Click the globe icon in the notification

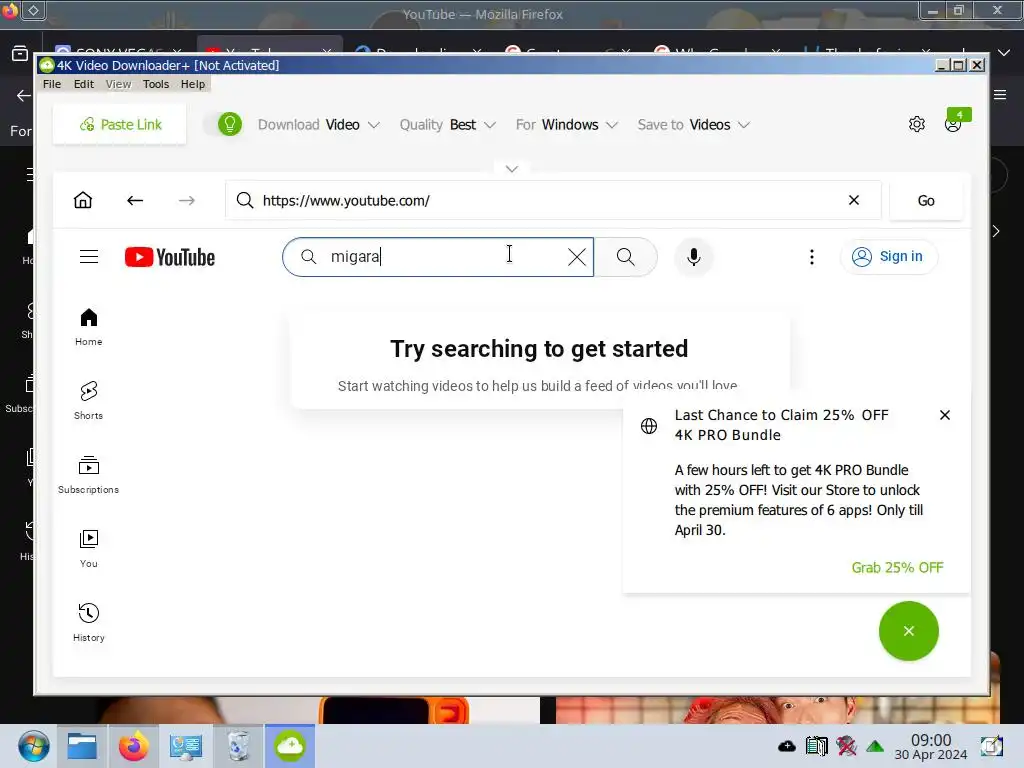648,426
